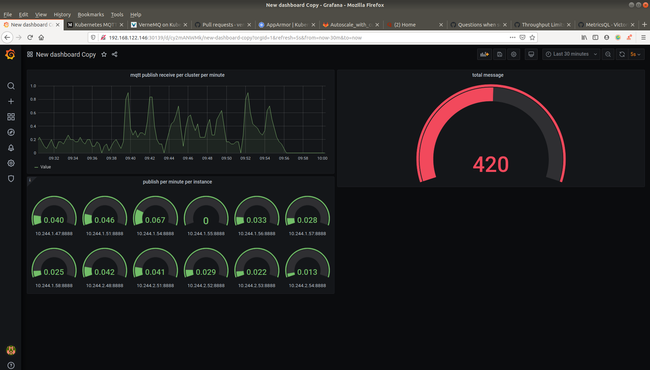Click the total message gauge value 420
650x370 pixels.
(x=490, y=164)
